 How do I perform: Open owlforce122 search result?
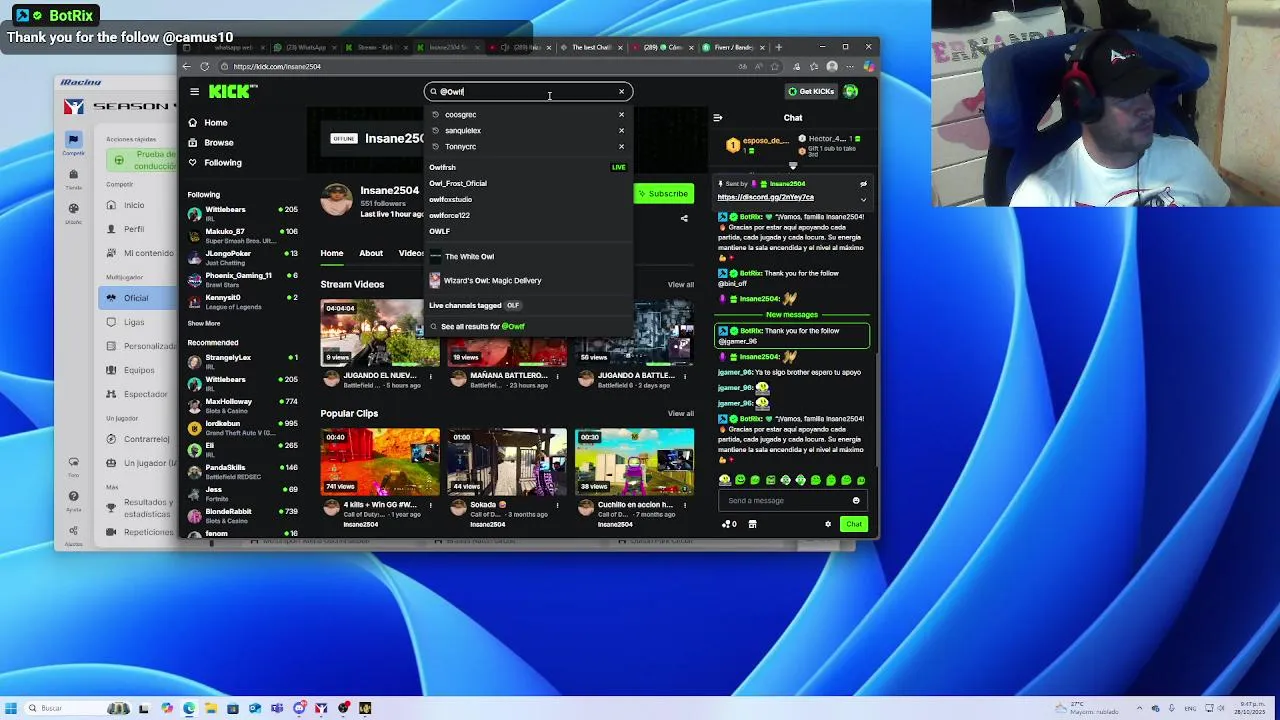tap(528, 215)
